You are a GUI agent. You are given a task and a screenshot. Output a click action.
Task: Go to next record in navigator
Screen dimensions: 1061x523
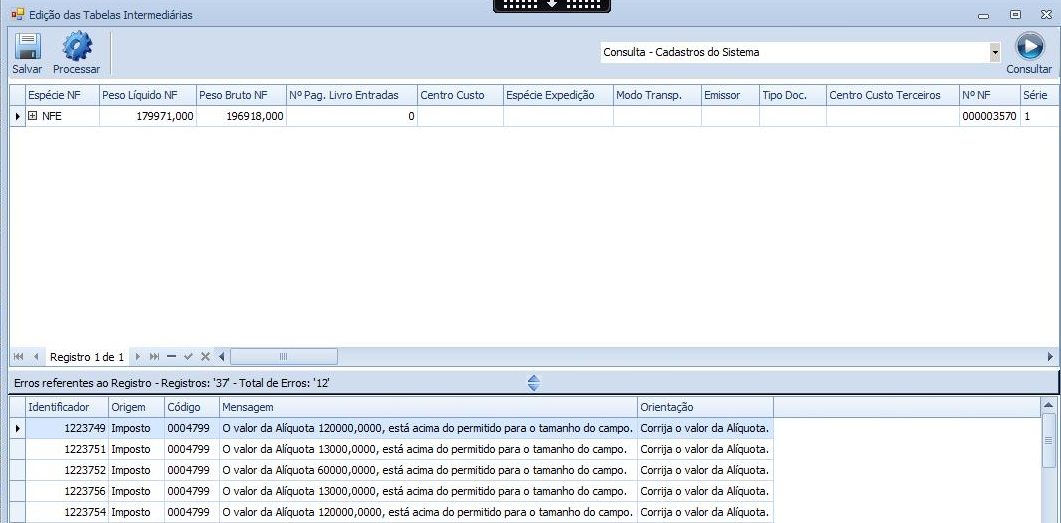pos(138,357)
